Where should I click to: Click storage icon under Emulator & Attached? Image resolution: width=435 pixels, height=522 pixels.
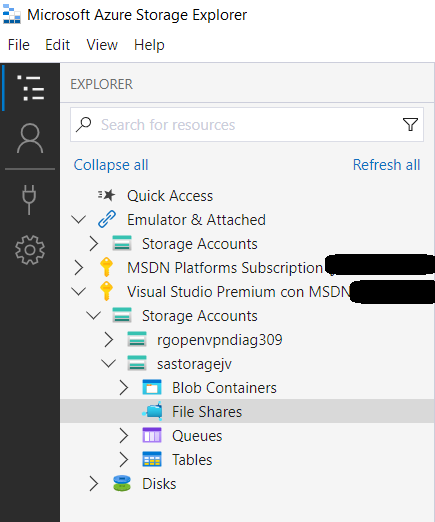pyautogui.click(x=122, y=243)
